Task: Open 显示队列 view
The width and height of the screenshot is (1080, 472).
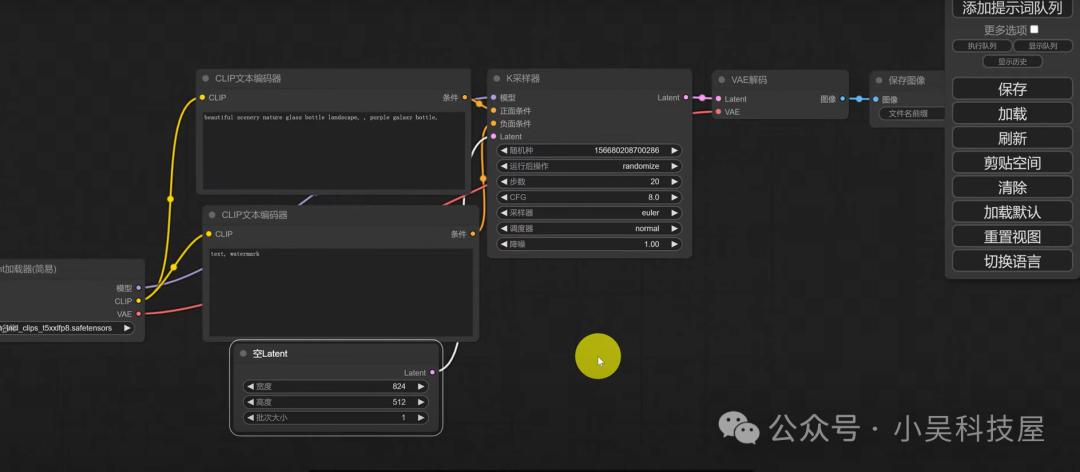Action: 1043,45
